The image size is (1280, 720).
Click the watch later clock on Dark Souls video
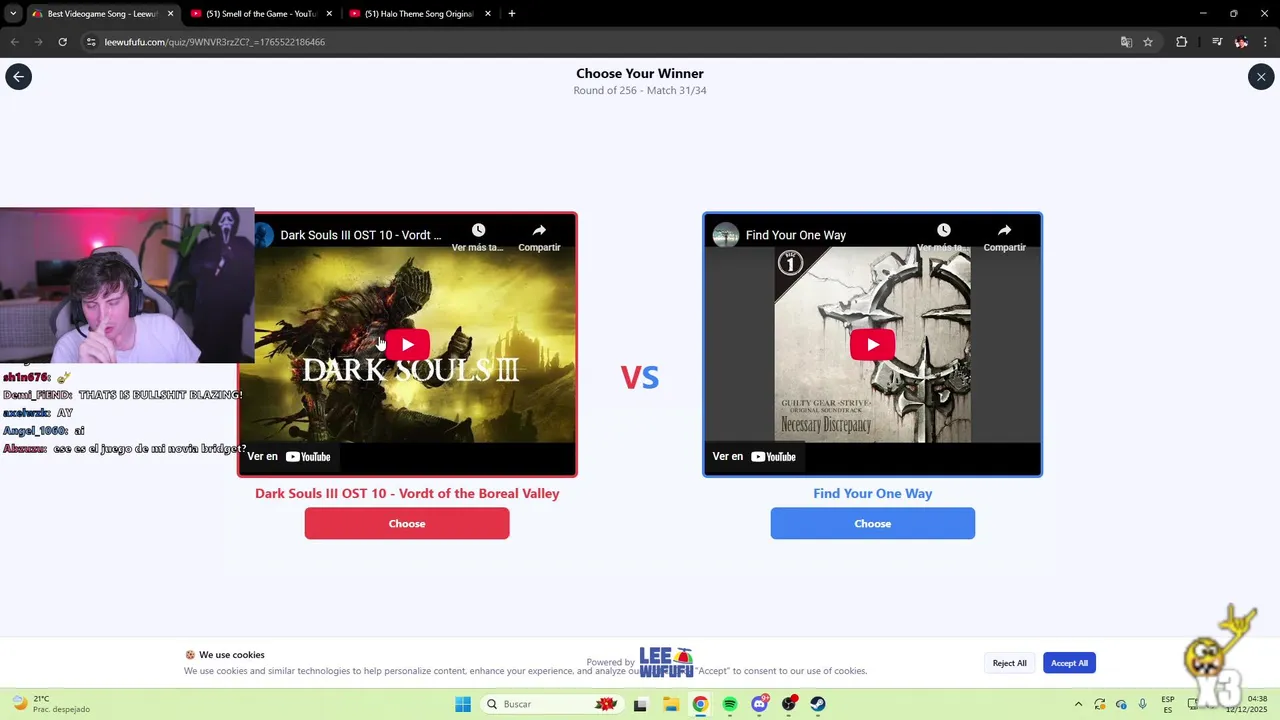[478, 230]
